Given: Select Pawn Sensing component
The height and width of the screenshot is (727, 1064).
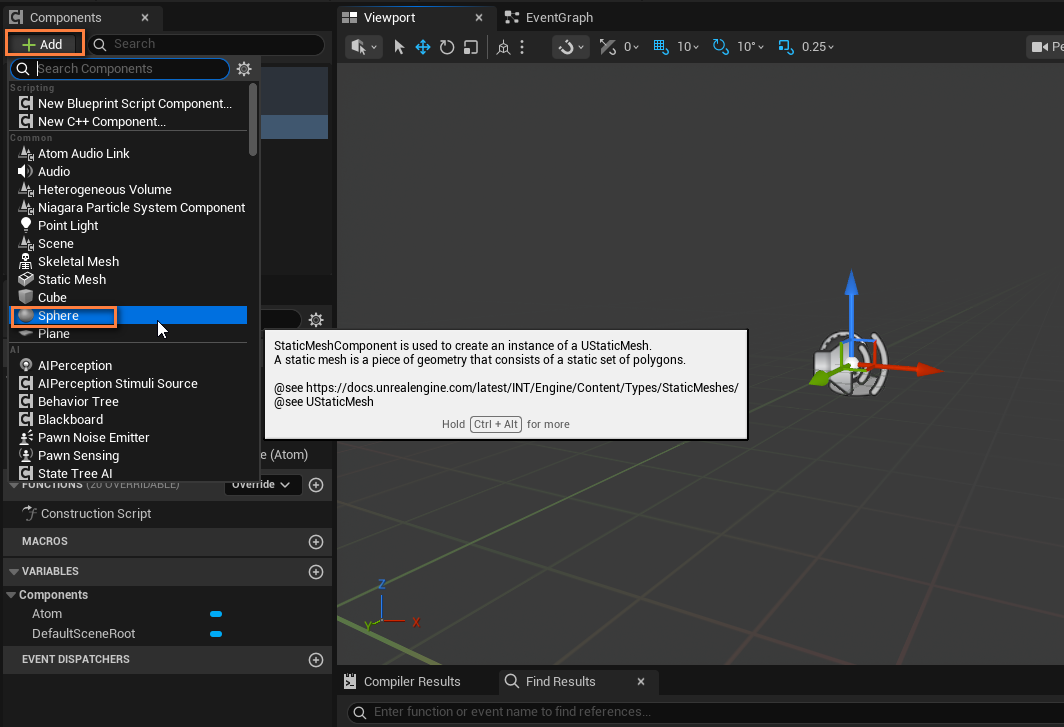Looking at the screenshot, I should (x=128, y=455).
